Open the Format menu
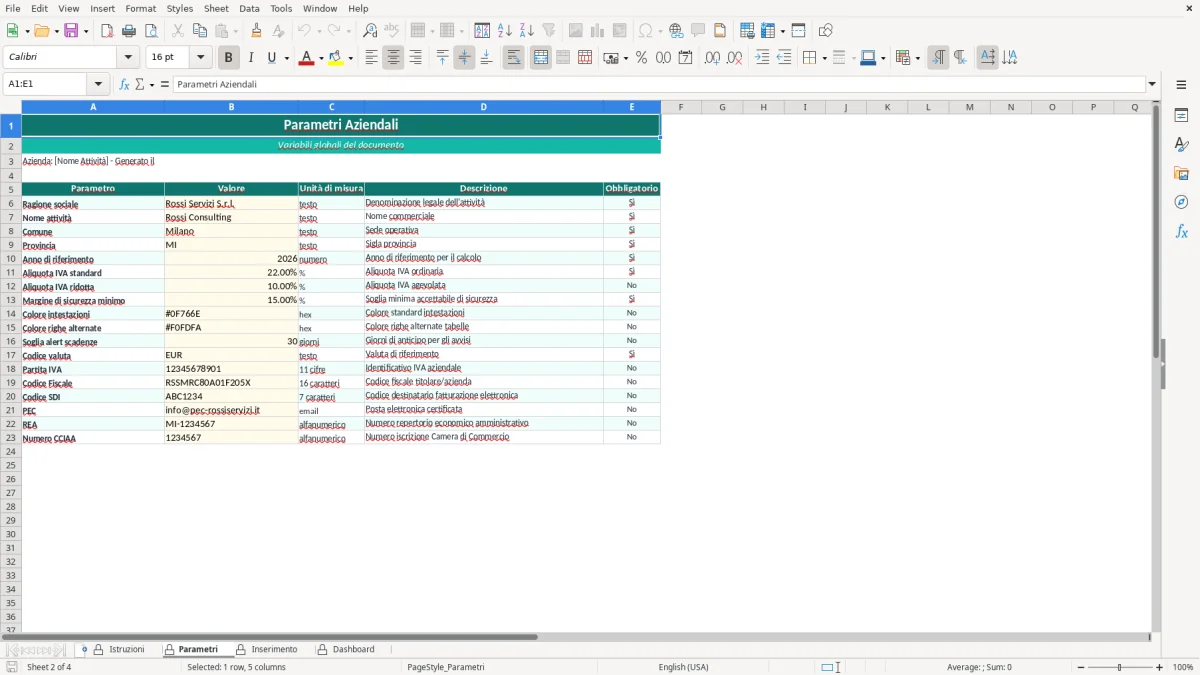The image size is (1200, 675). [141, 8]
